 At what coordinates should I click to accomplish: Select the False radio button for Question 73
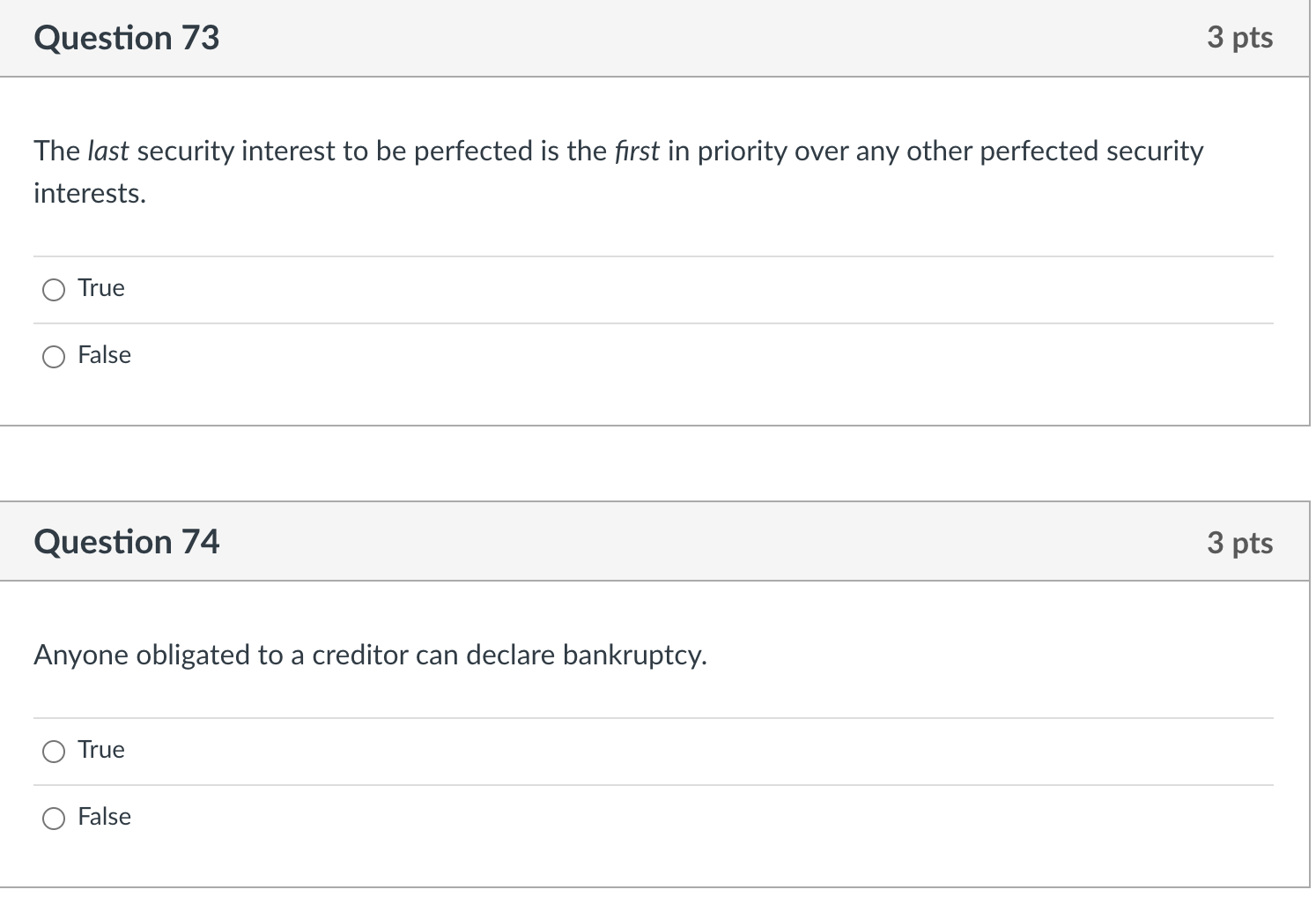click(54, 357)
